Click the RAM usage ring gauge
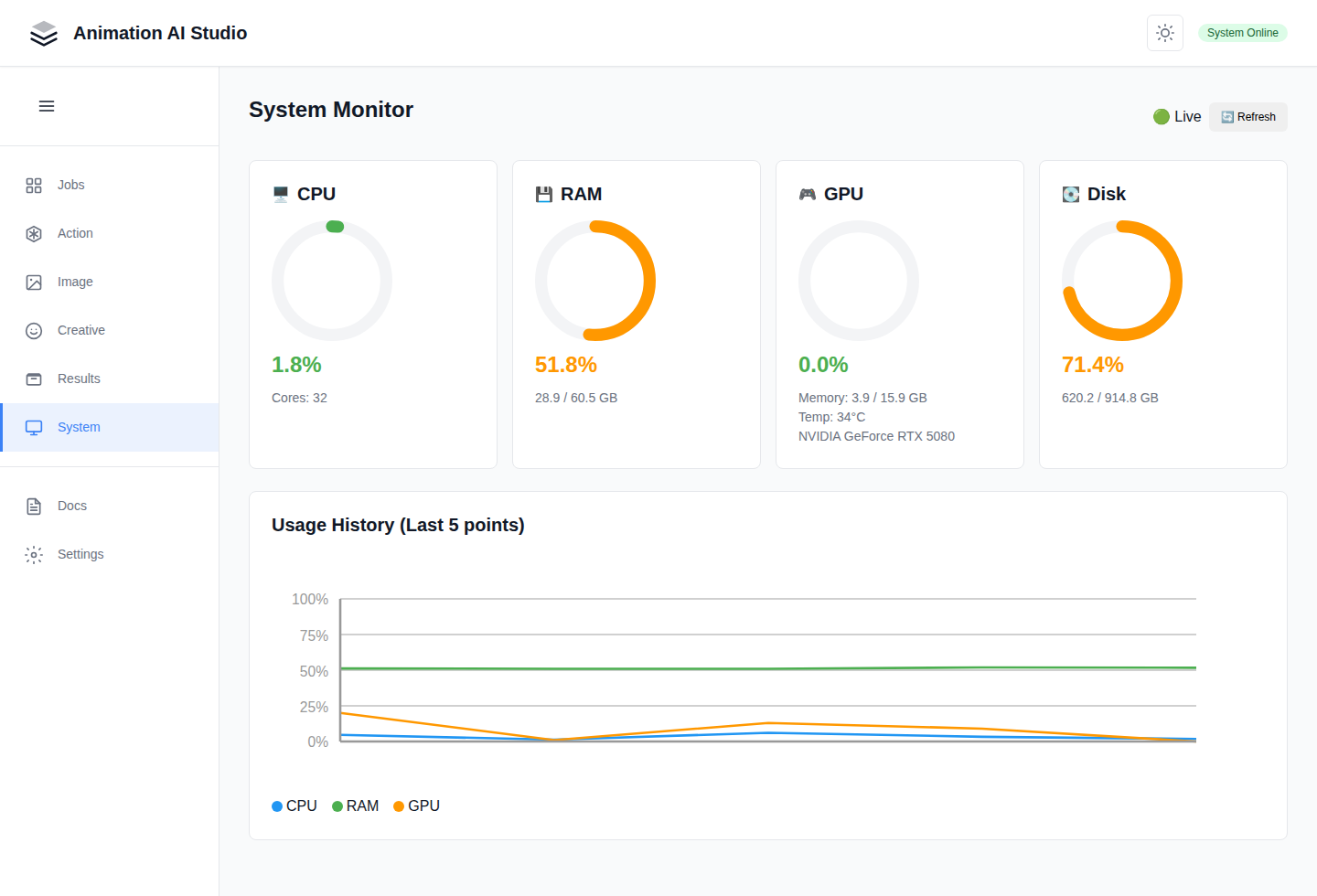Viewport: 1317px width, 896px height. (x=595, y=281)
